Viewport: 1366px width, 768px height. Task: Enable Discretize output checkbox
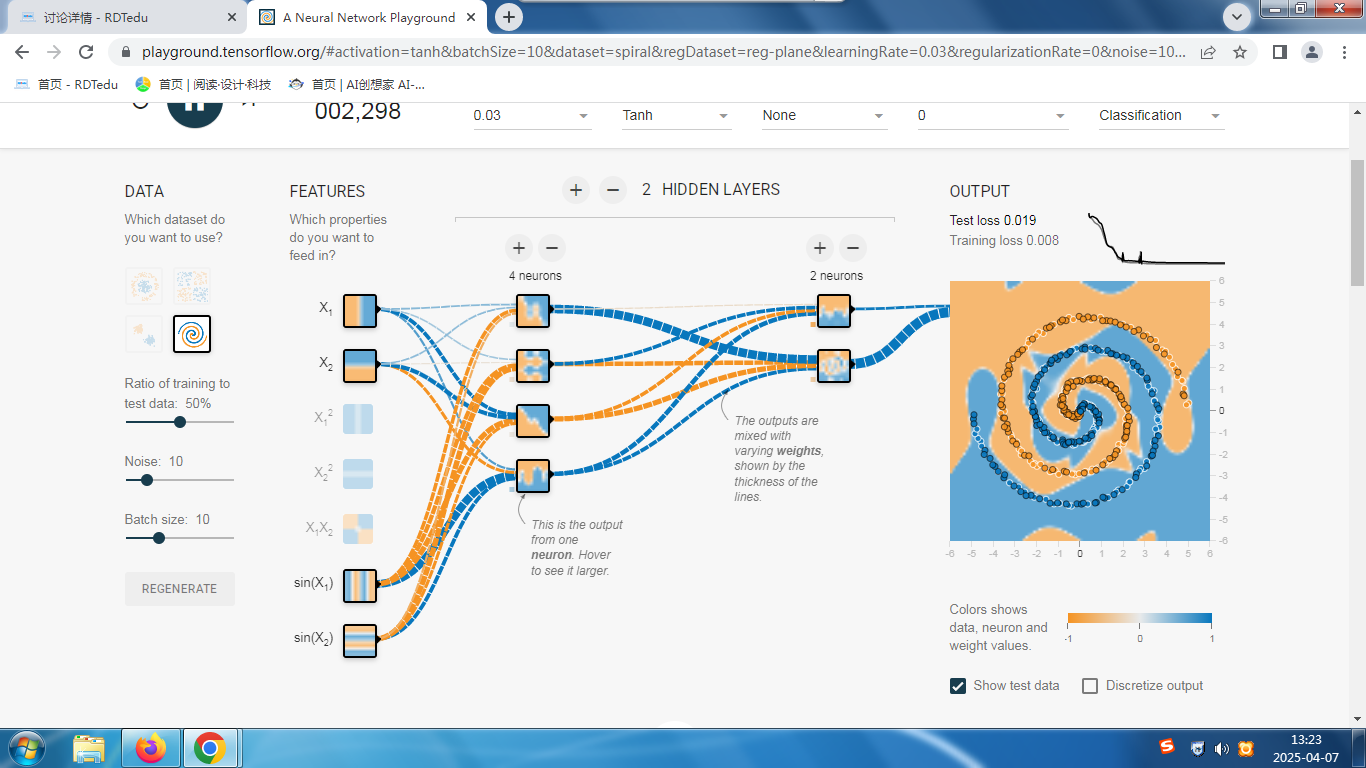(1090, 686)
